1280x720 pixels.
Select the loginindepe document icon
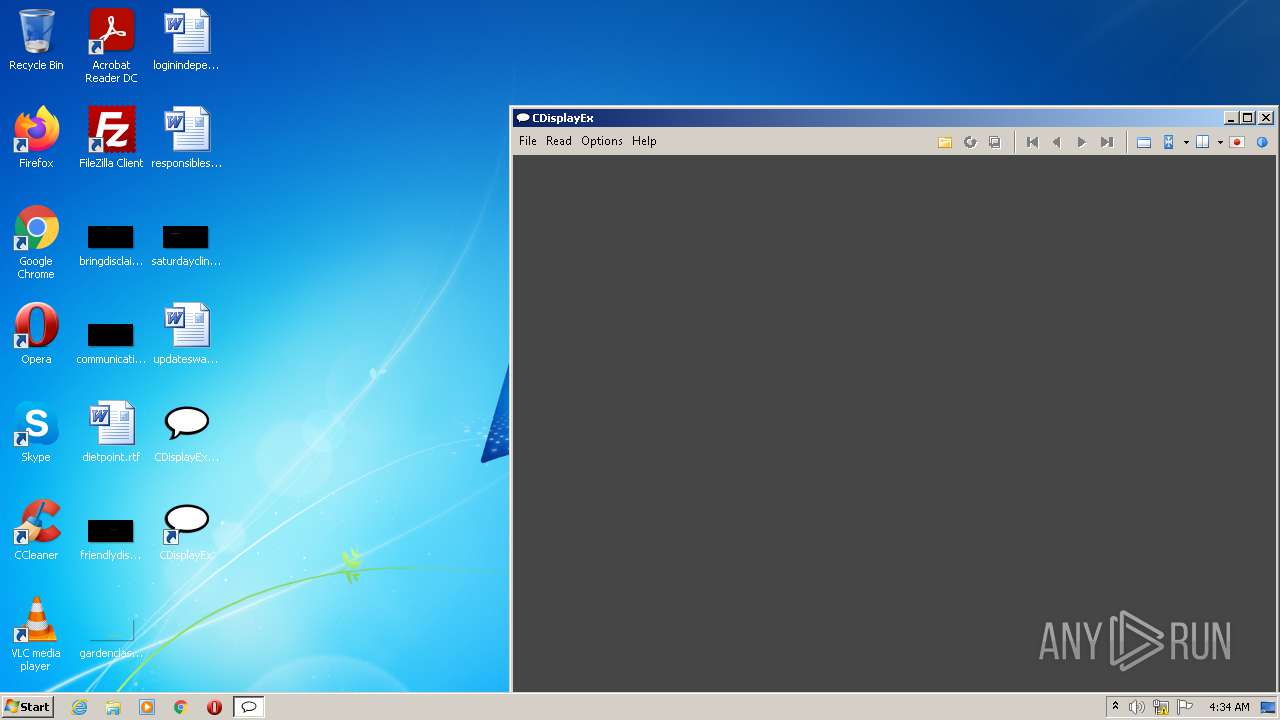point(186,41)
